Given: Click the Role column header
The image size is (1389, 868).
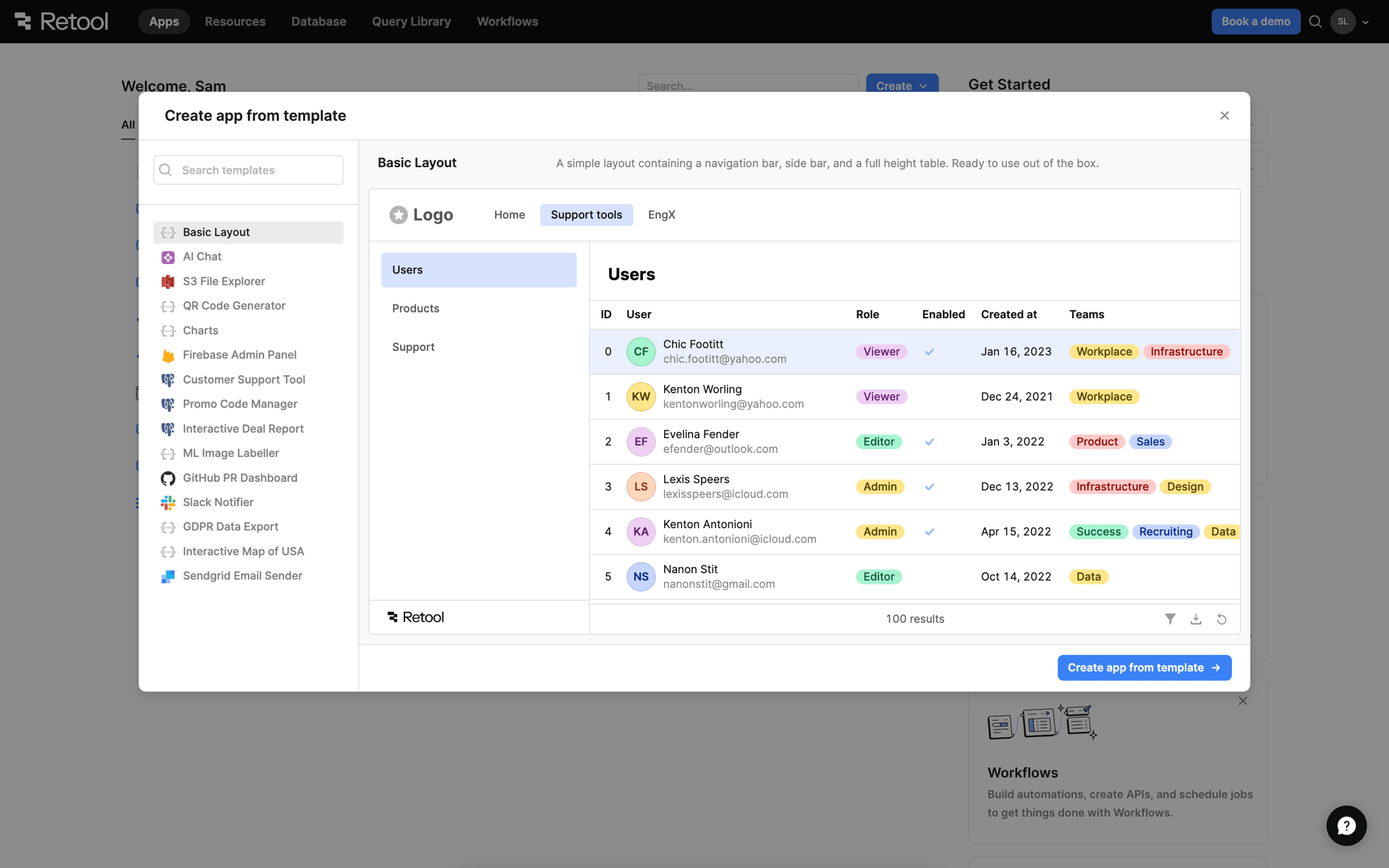Looking at the screenshot, I should 867,315.
